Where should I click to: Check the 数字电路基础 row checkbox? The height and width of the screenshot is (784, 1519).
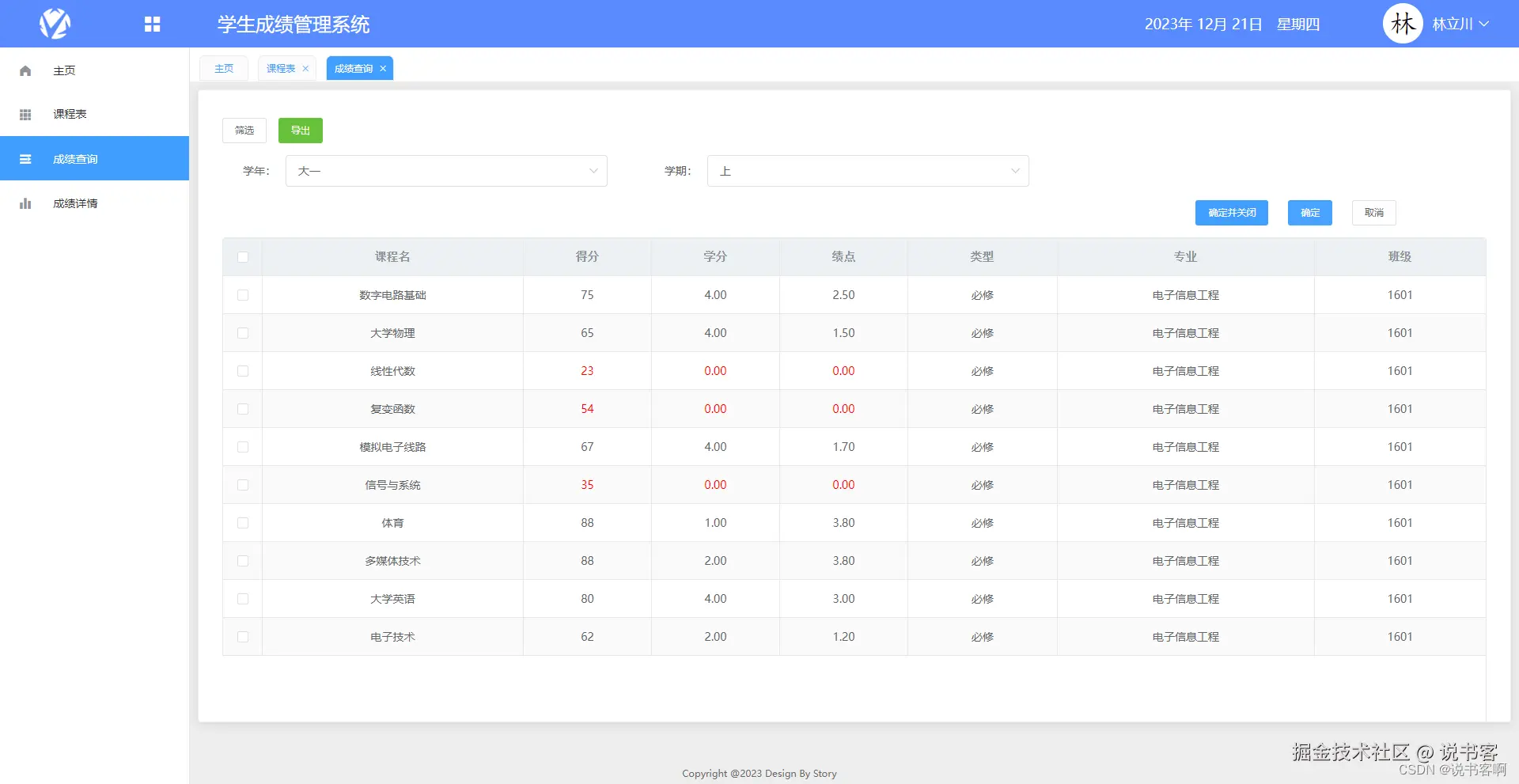[243, 295]
